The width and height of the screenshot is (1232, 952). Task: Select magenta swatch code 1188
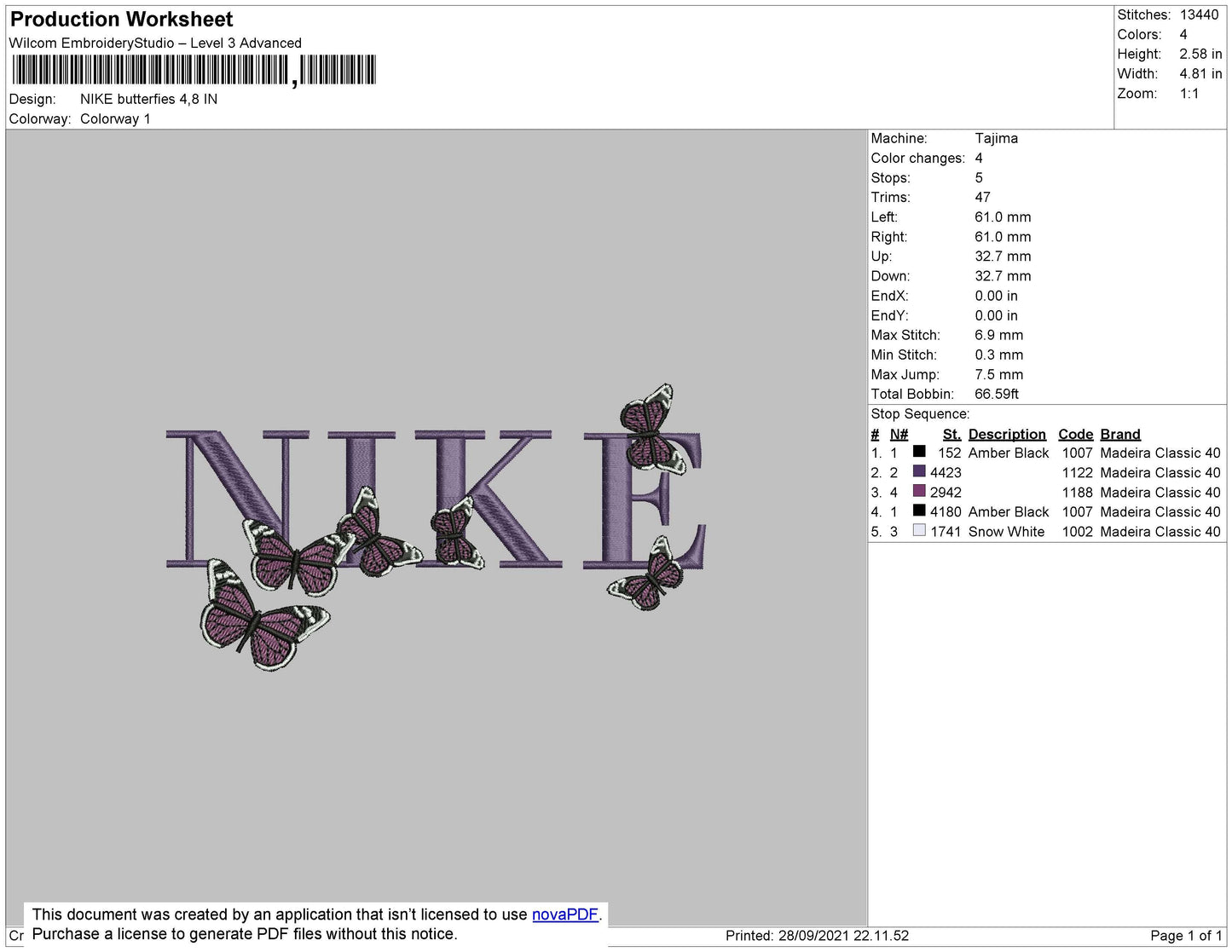(x=919, y=491)
